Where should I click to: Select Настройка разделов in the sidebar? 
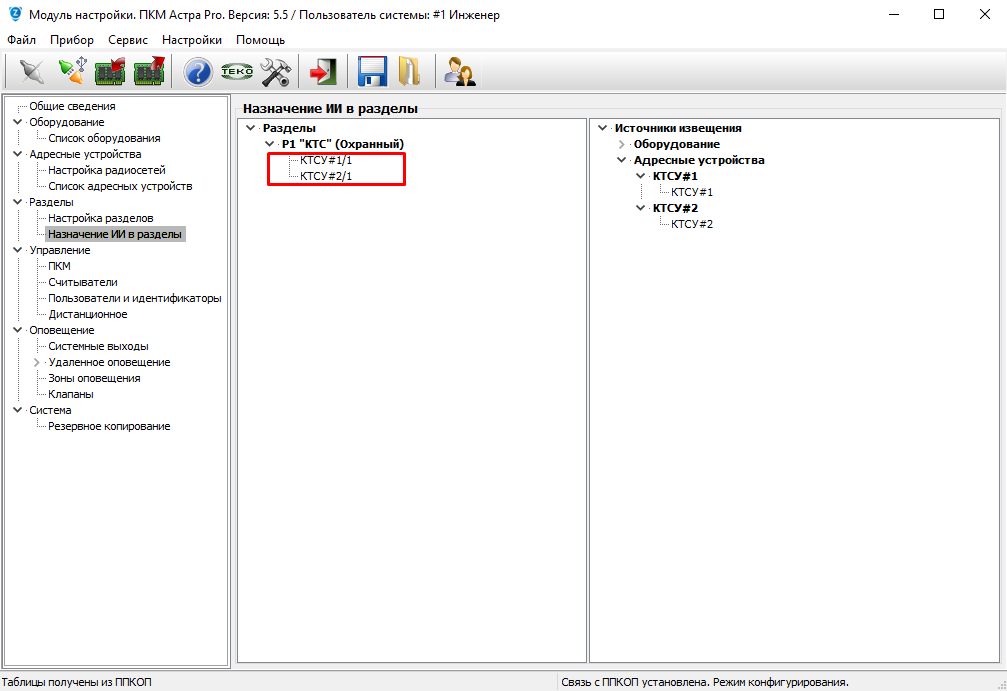[x=100, y=218]
